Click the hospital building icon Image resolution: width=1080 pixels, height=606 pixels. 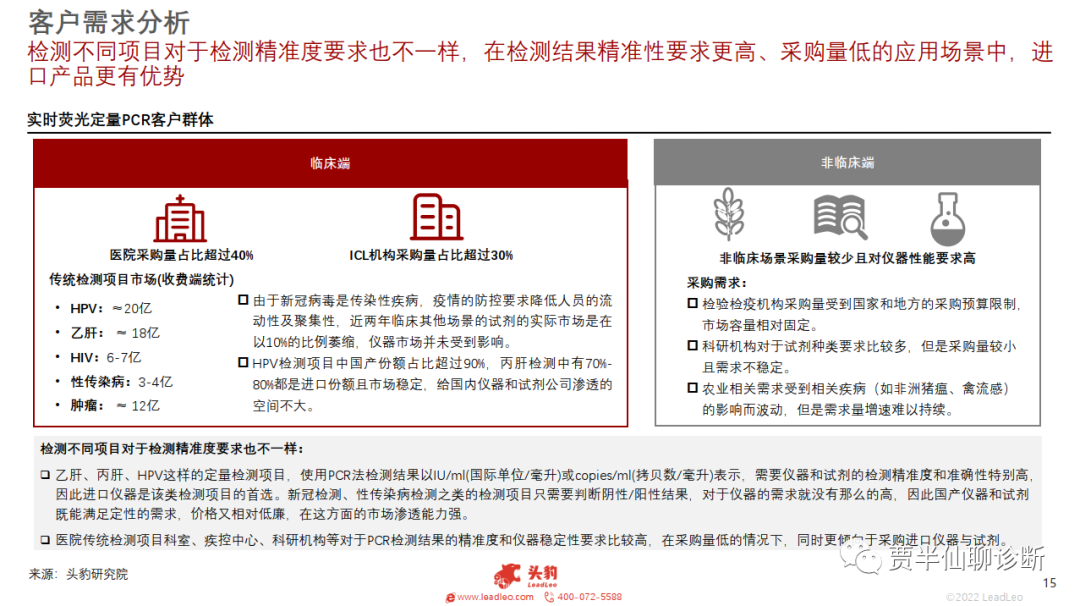click(180, 218)
